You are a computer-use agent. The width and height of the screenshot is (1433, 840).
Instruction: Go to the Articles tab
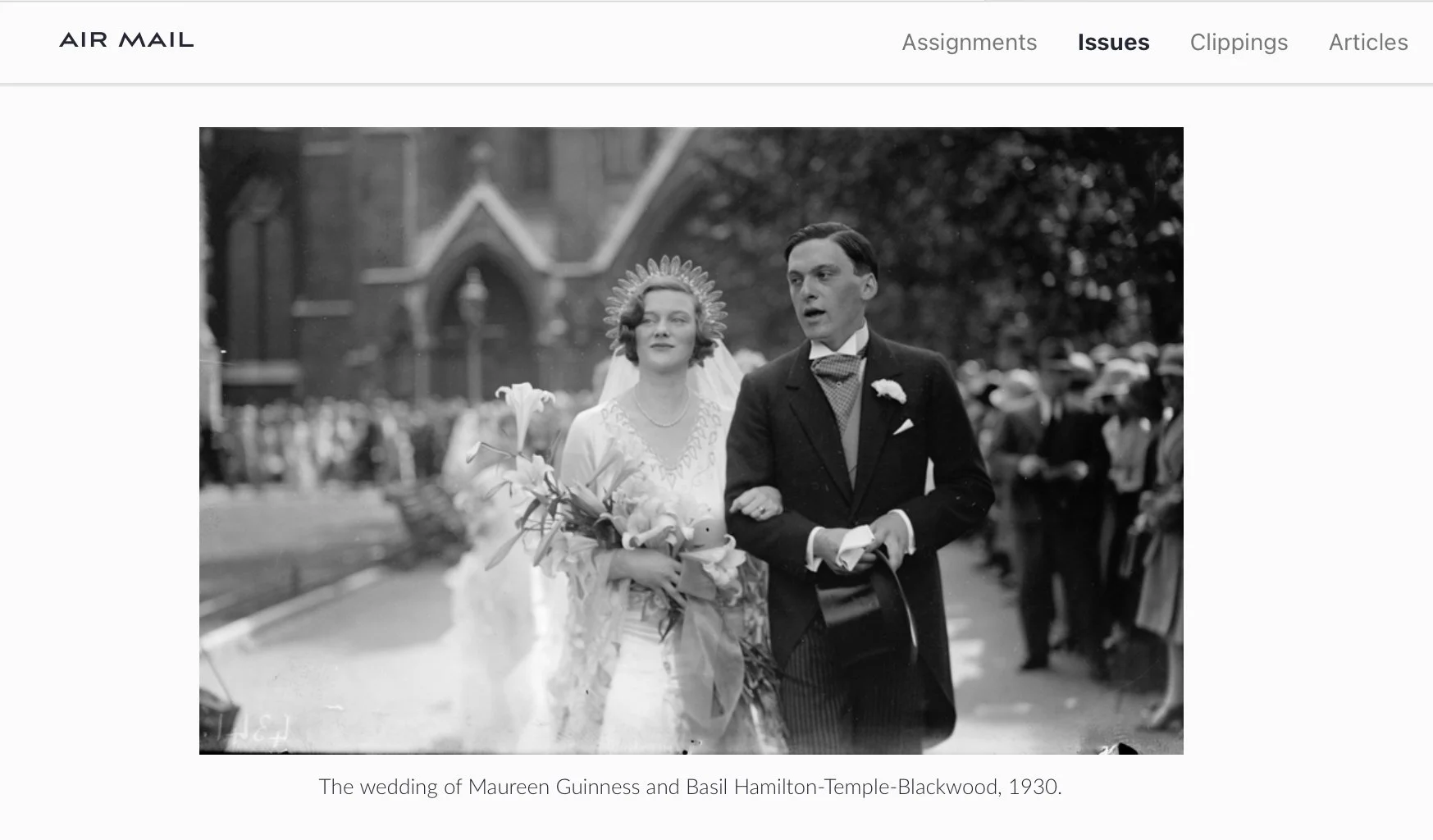1368,43
